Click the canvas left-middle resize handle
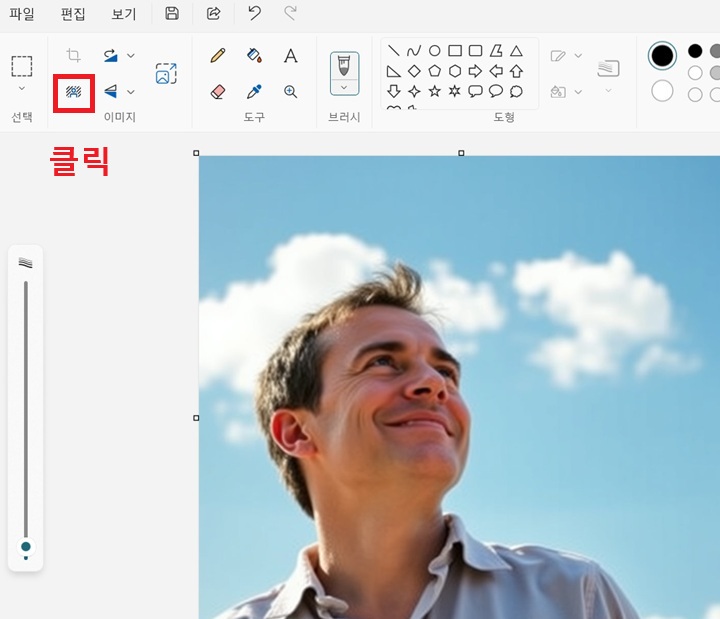Viewport: 720px width, 619px height. (x=196, y=418)
